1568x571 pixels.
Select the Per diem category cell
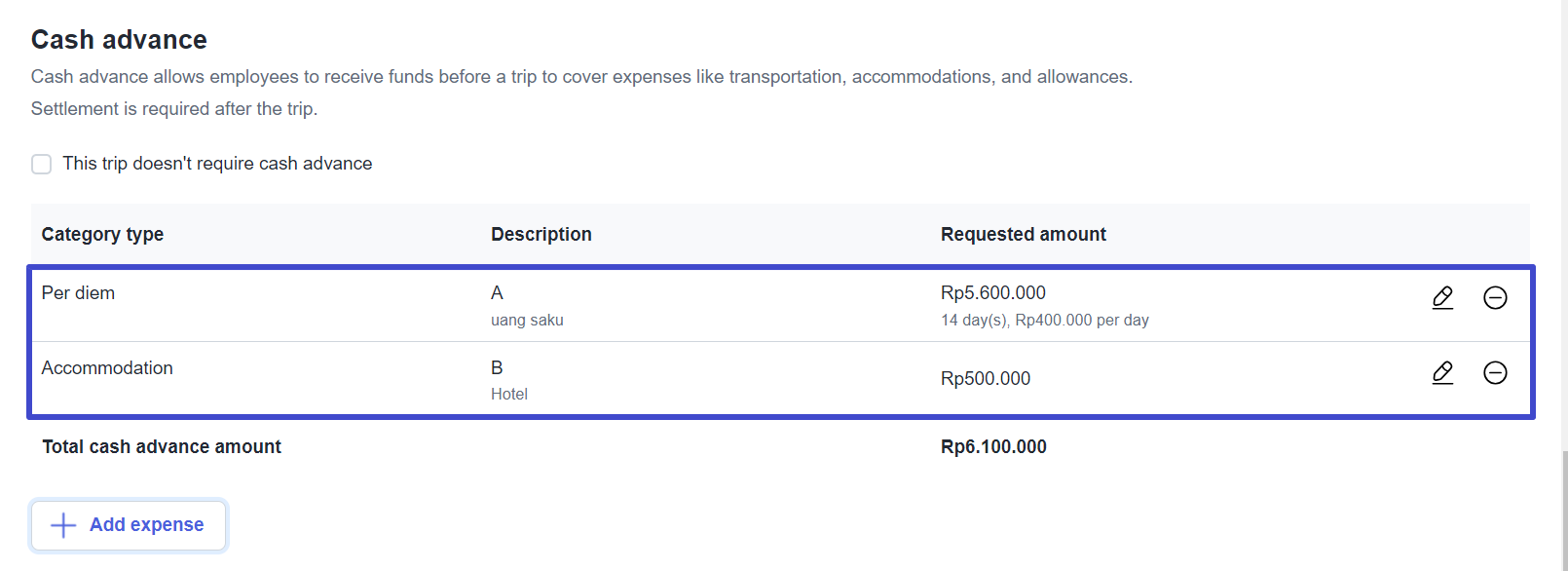coord(78,292)
